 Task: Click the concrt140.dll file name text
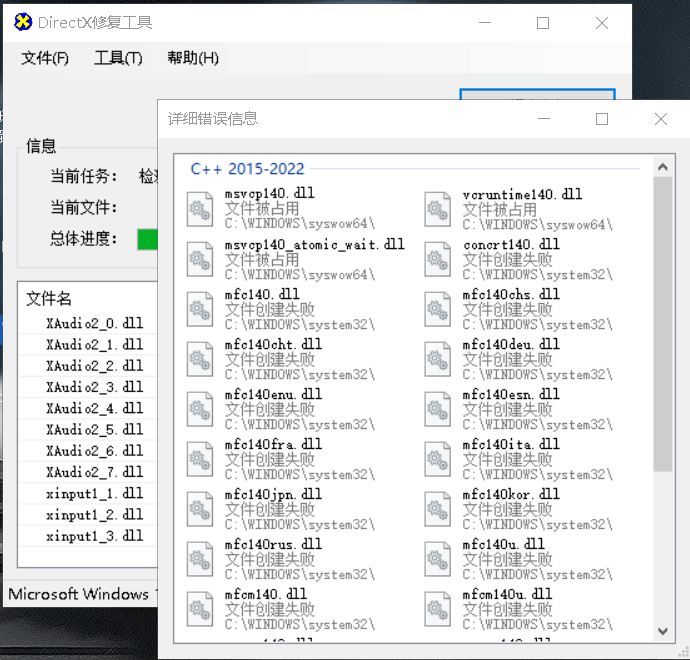point(511,245)
